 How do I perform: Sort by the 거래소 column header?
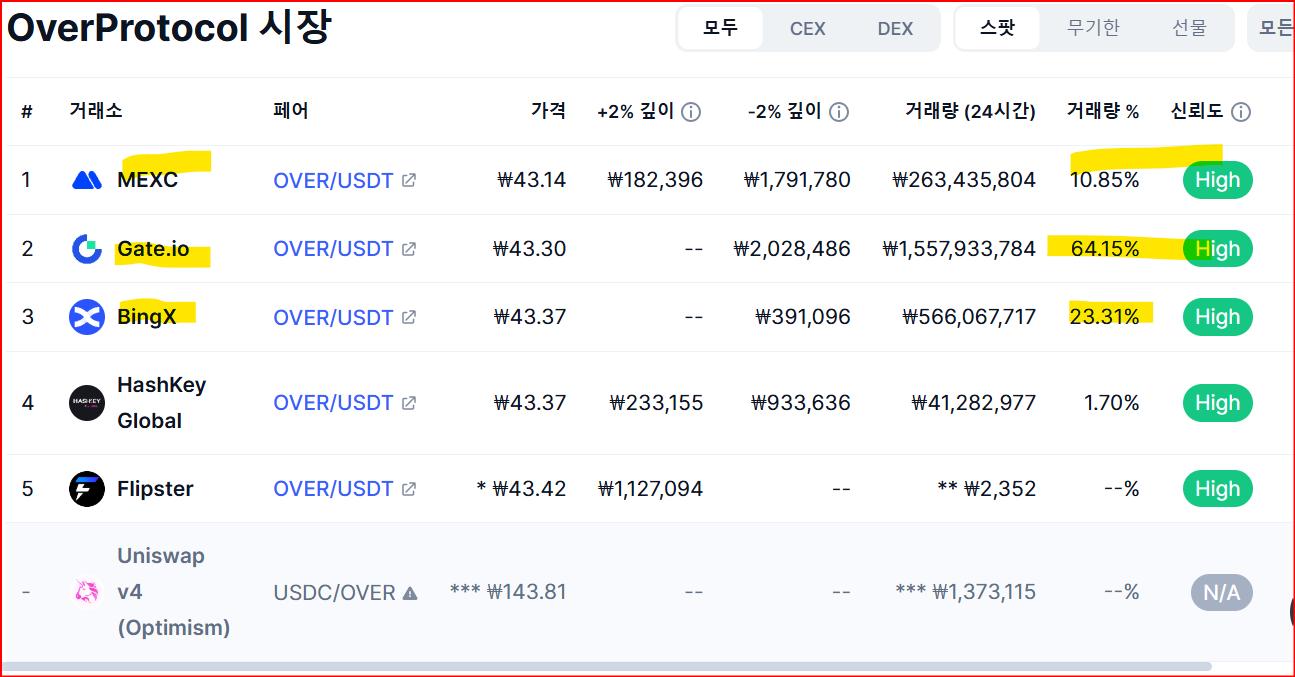tap(96, 111)
